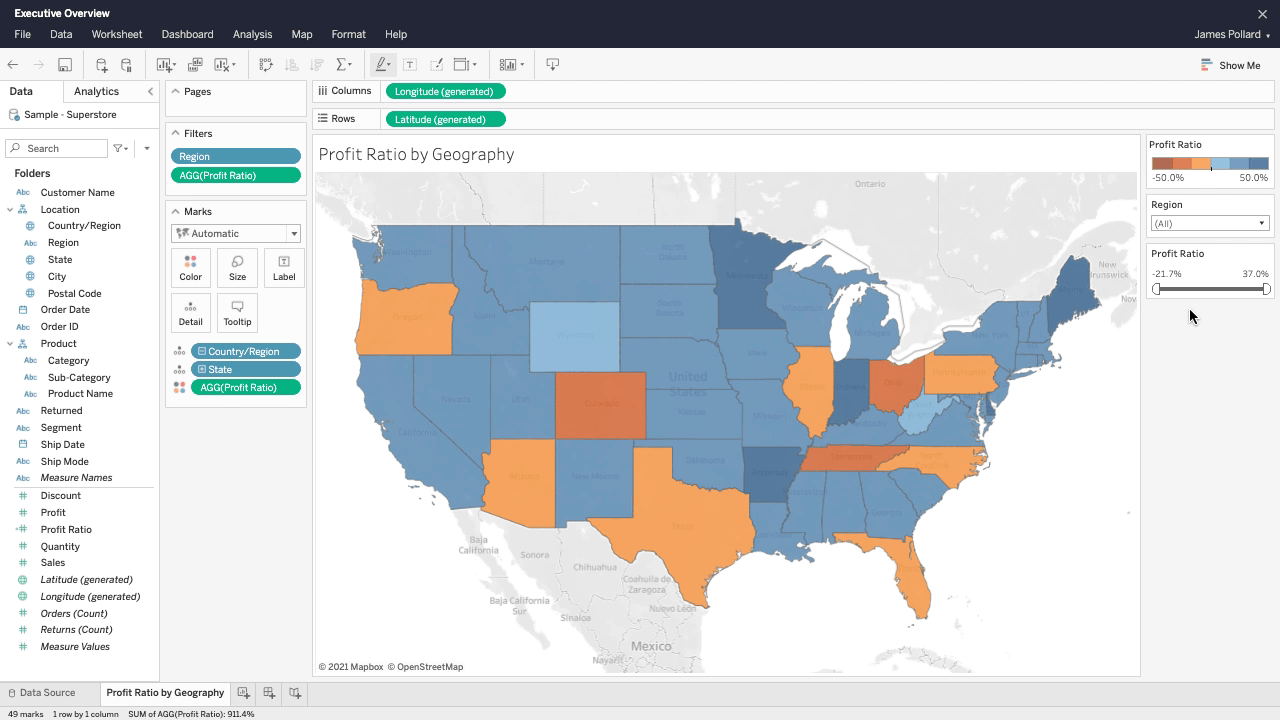
Task: Open the Color marks card
Action: [190, 267]
